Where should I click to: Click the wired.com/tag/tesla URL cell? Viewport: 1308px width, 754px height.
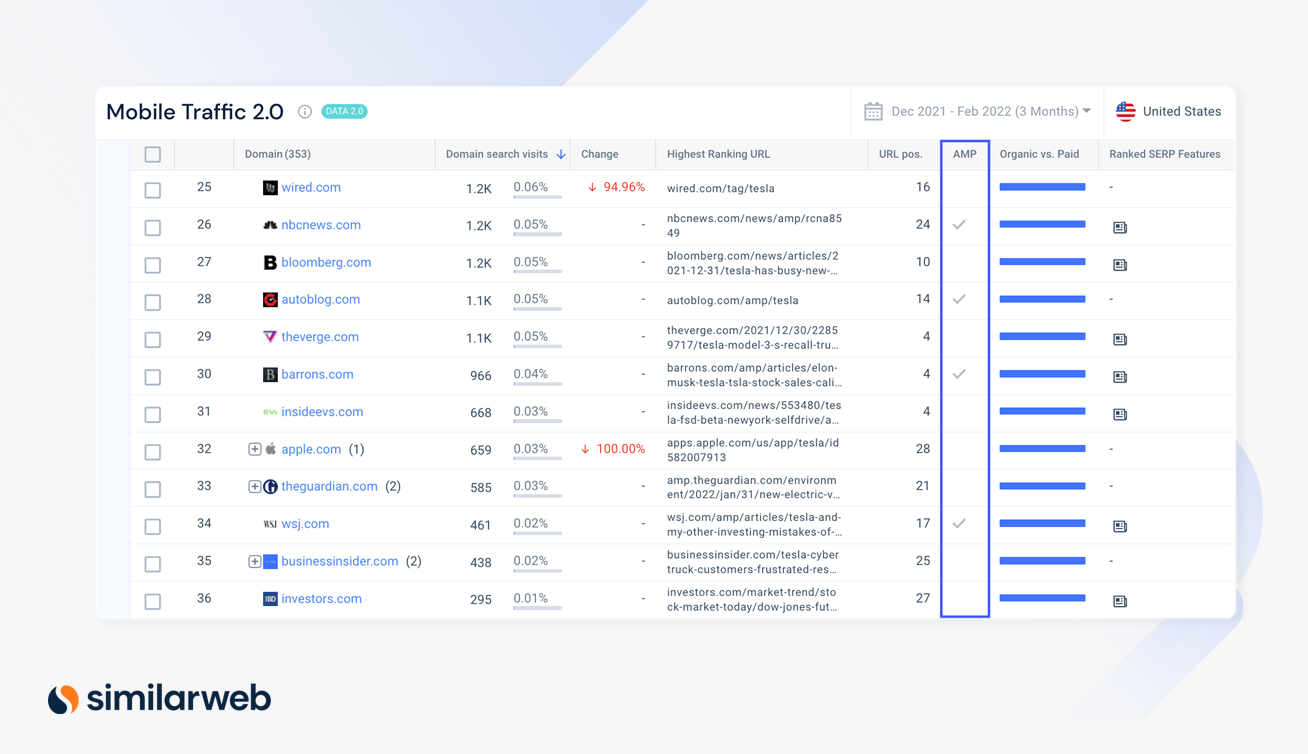pyautogui.click(x=720, y=188)
